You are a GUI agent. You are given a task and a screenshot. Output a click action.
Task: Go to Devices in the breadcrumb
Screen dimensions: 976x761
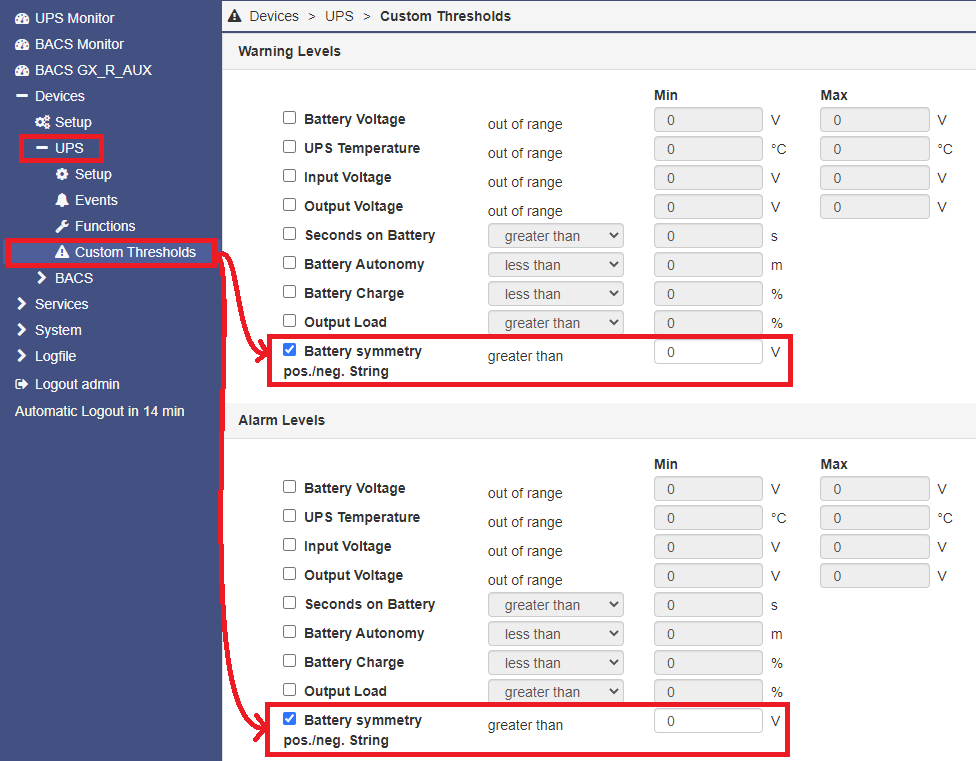click(274, 16)
